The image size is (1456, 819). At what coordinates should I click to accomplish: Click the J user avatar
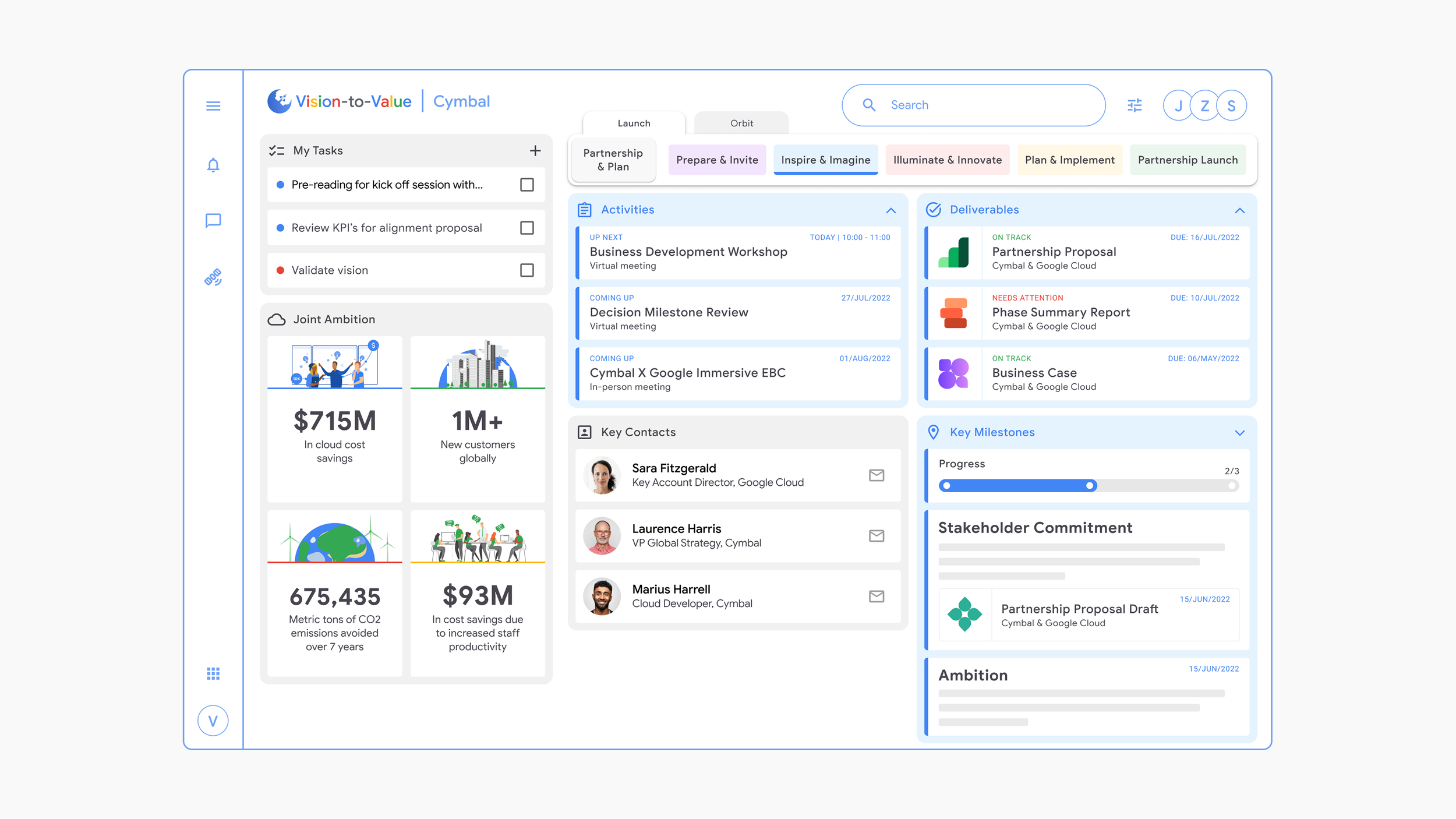pyautogui.click(x=1178, y=105)
